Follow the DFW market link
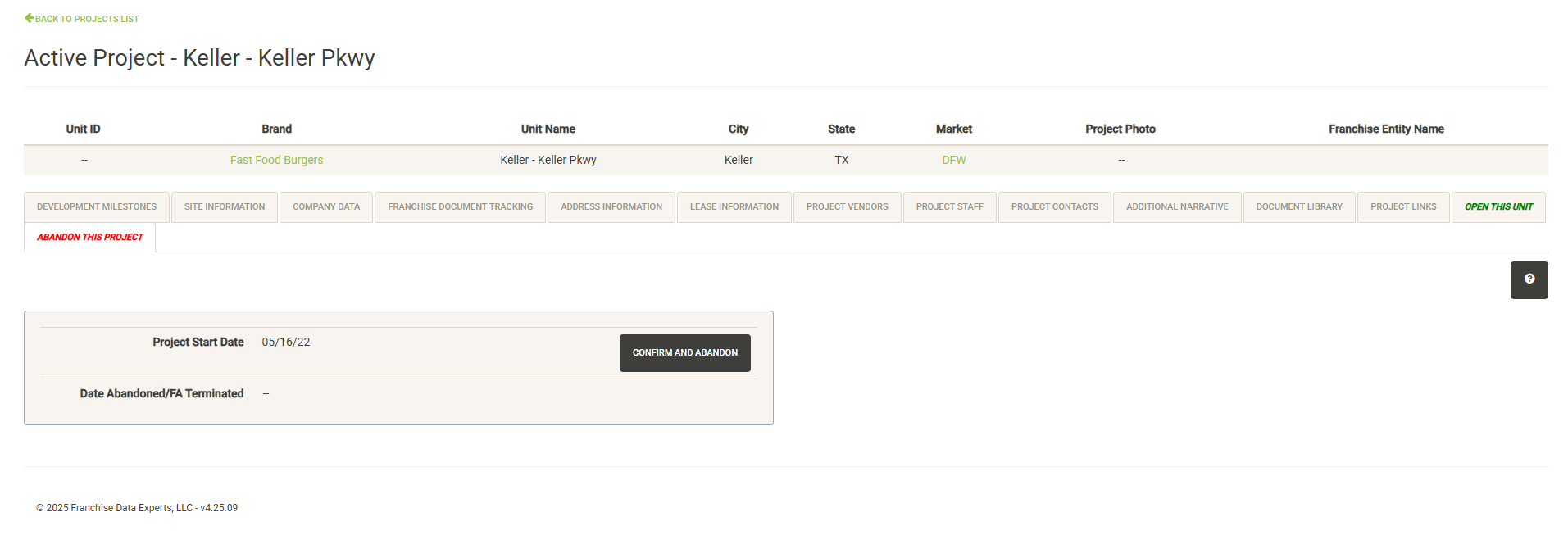Screen dimensions: 1568x549 tap(953, 161)
